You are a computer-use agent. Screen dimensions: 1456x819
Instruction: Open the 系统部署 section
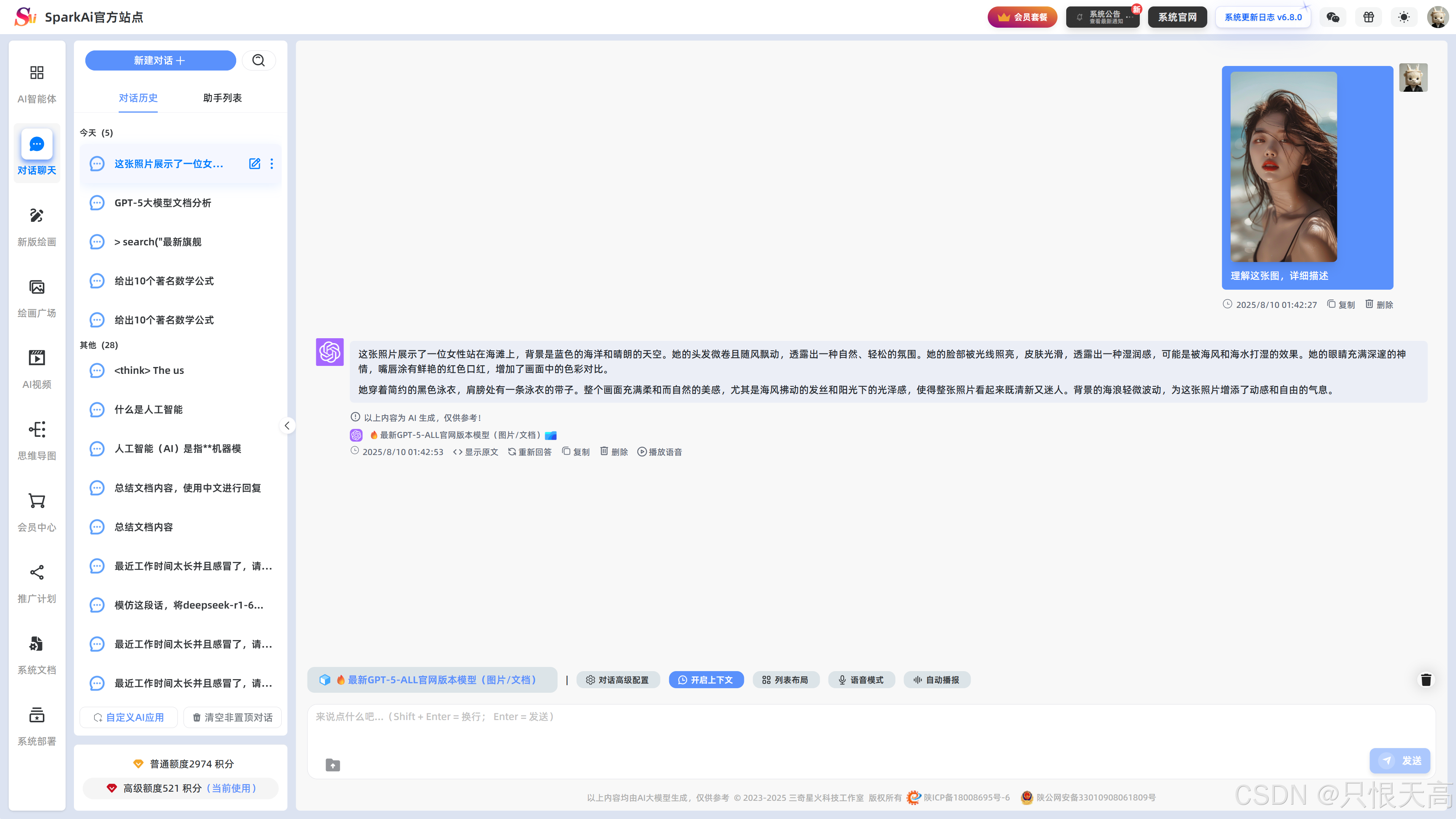[37, 726]
